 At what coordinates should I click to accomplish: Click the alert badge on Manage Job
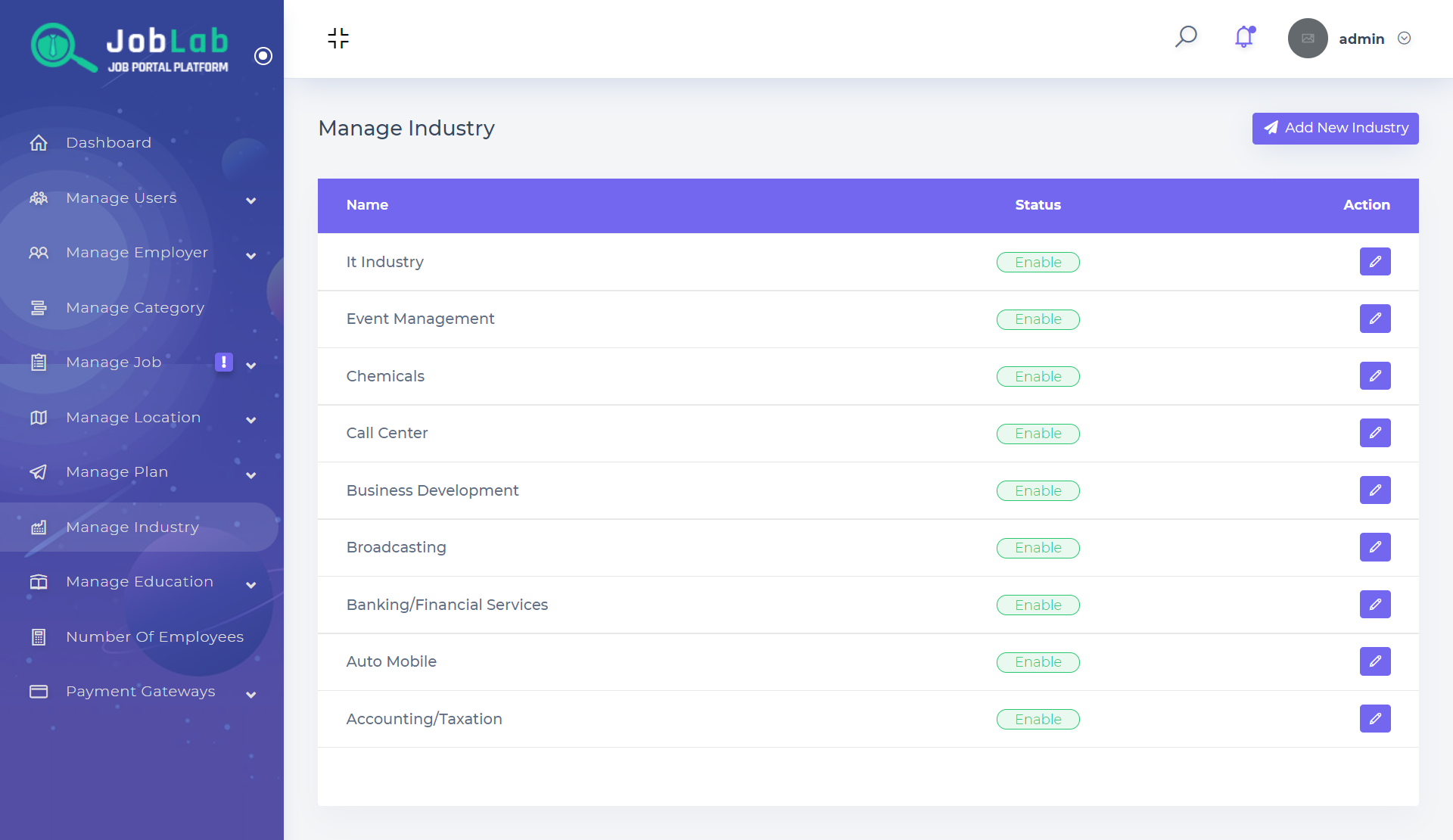[224, 362]
